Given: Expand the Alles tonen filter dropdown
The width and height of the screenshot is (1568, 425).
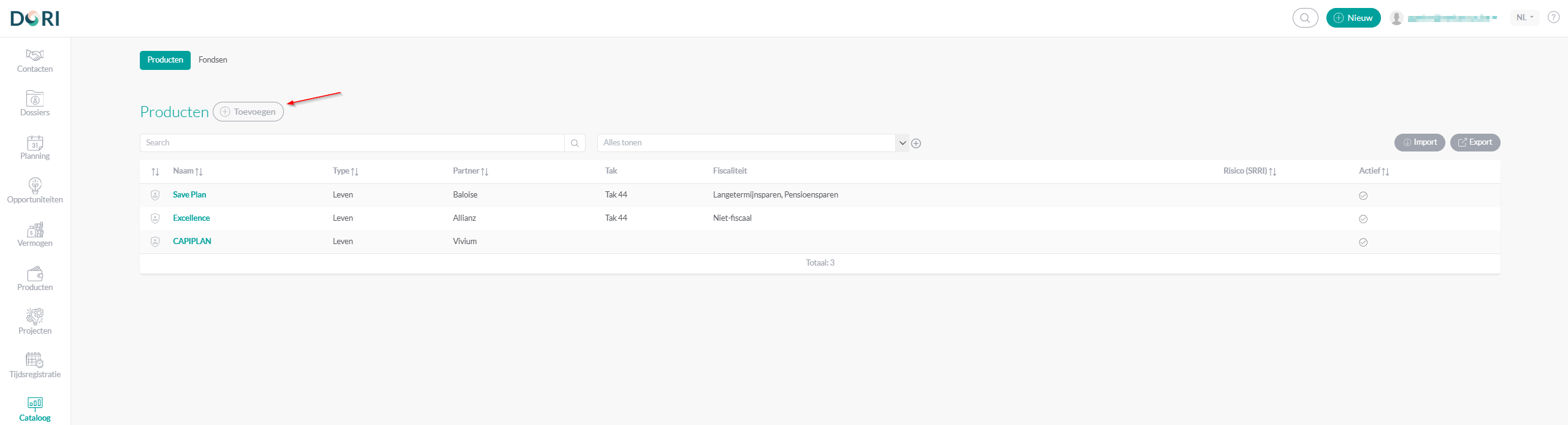Looking at the screenshot, I should (x=902, y=143).
